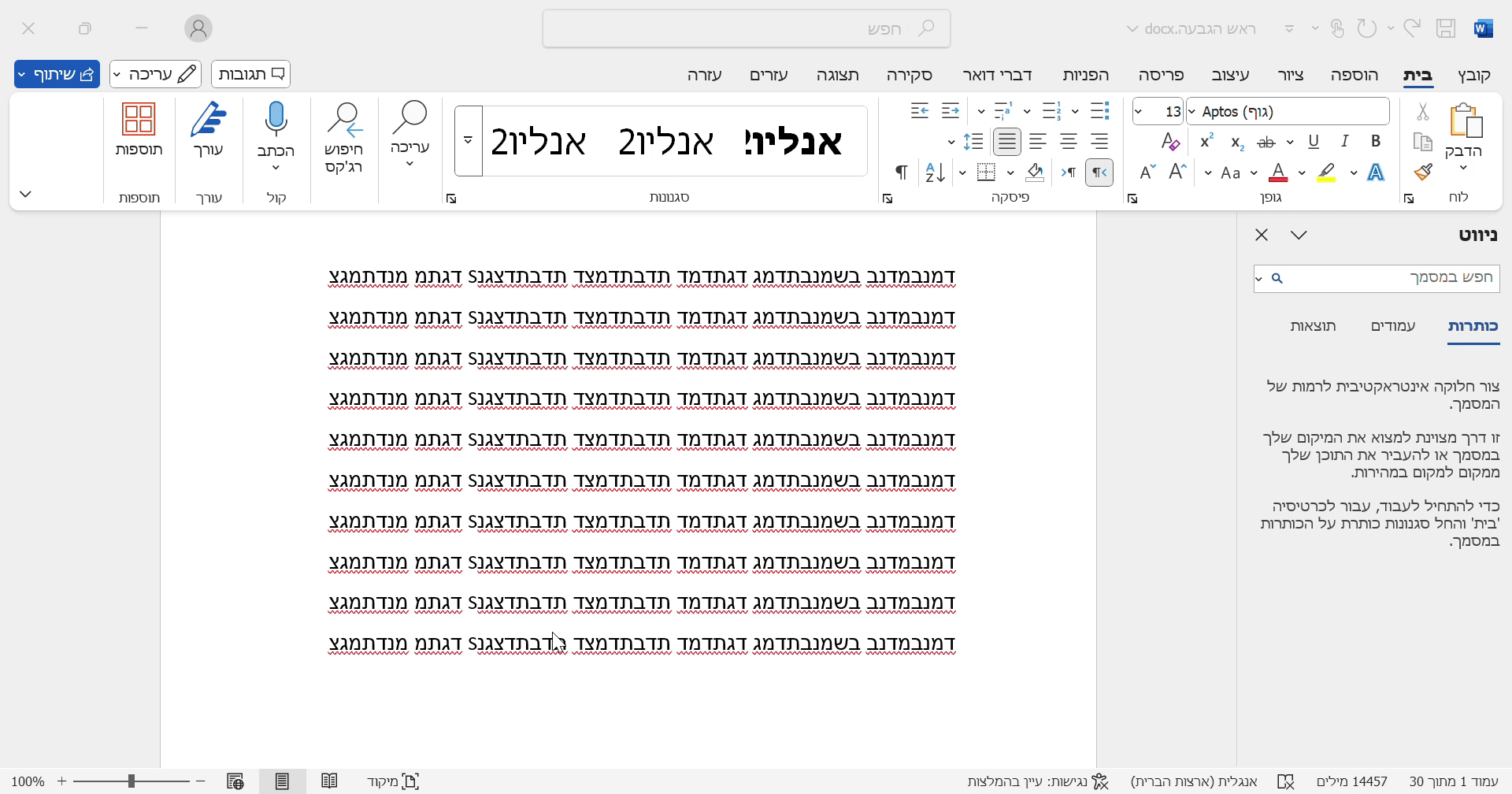1512x794 pixels.
Task: Copy the selection from the clipboard group
Action: click(x=1423, y=143)
